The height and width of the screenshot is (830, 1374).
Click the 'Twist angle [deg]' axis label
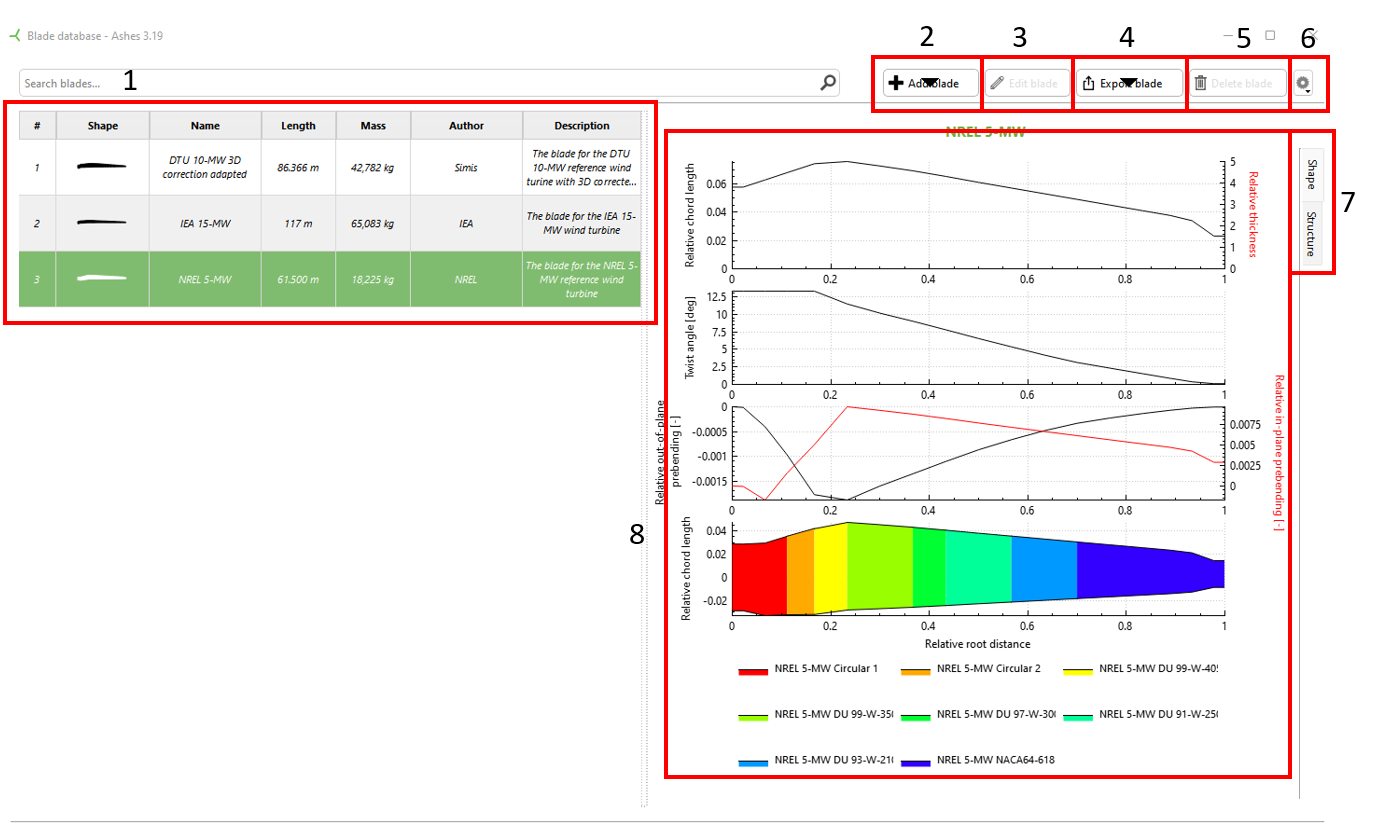[x=690, y=338]
